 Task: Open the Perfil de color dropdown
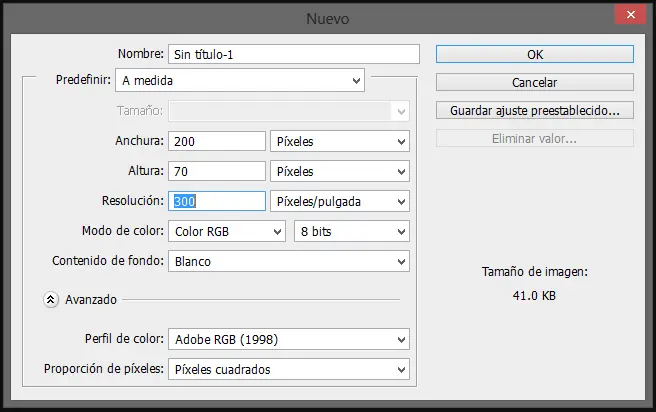288,339
